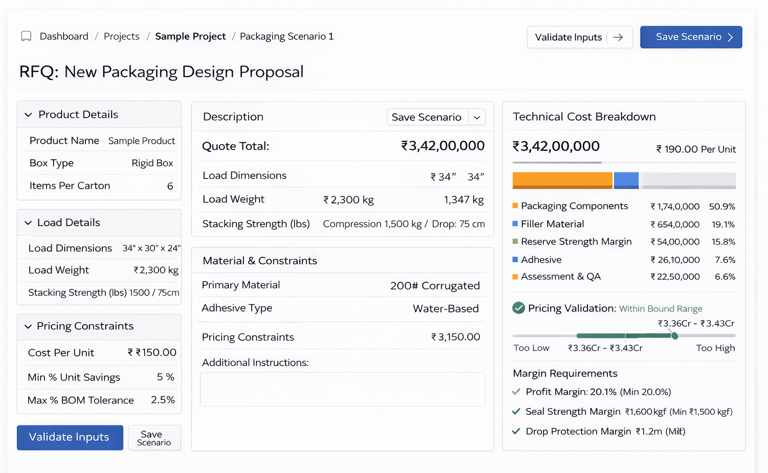Click the orange Packaging Components legend square

point(515,206)
